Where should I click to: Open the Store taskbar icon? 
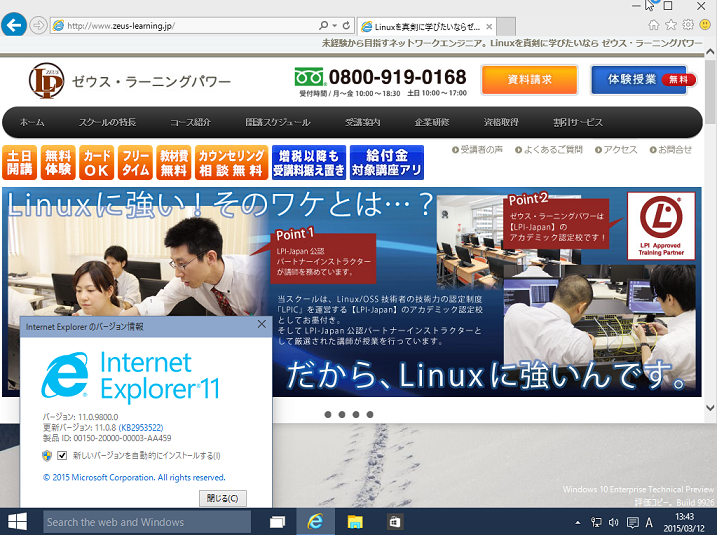[x=395, y=522]
